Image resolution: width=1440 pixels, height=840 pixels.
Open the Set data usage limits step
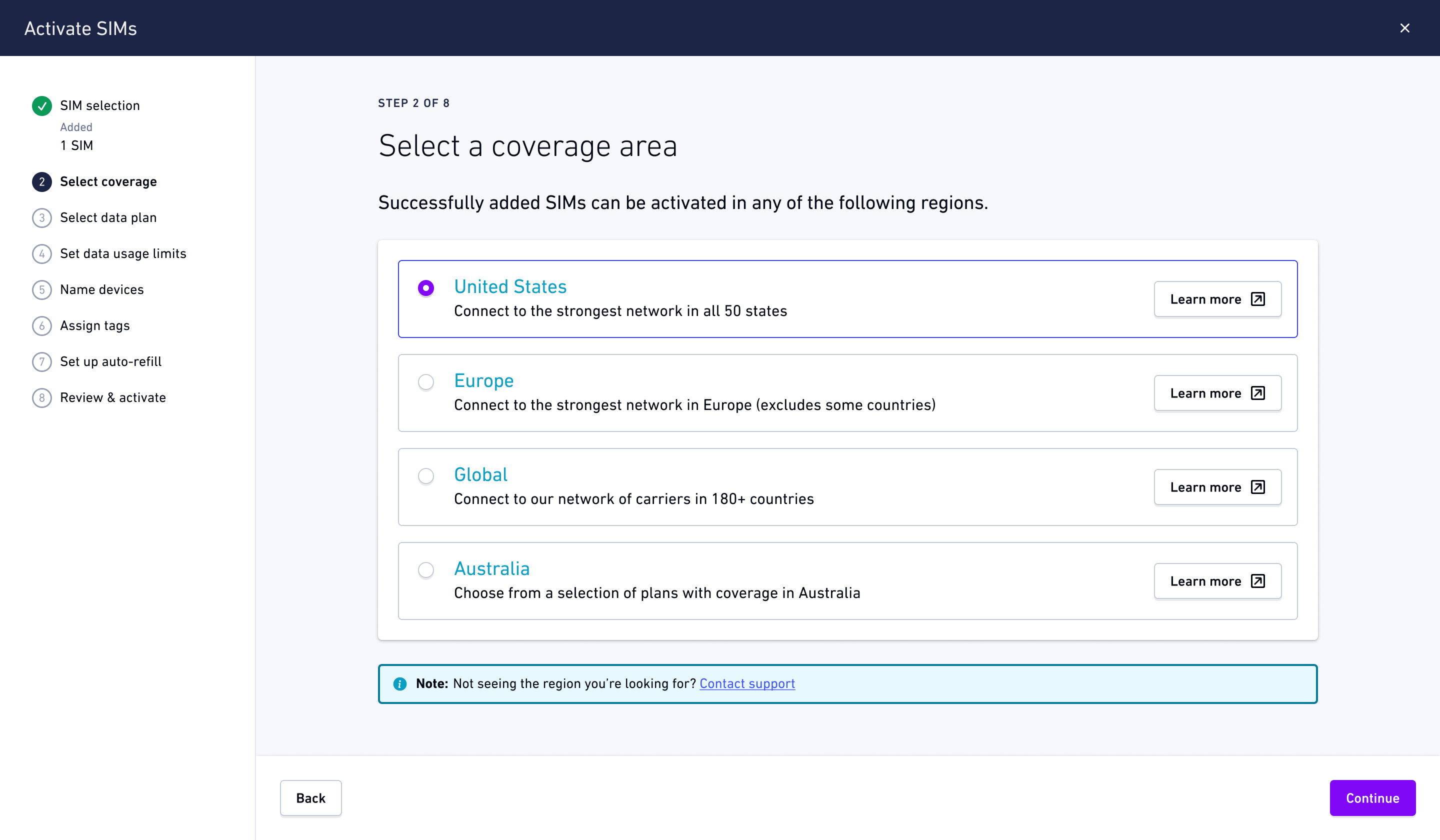[123, 253]
